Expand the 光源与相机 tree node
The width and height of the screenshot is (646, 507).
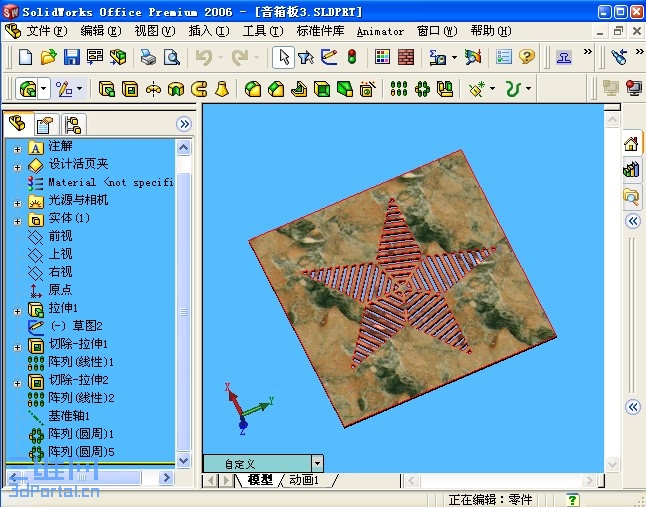[x=17, y=203]
